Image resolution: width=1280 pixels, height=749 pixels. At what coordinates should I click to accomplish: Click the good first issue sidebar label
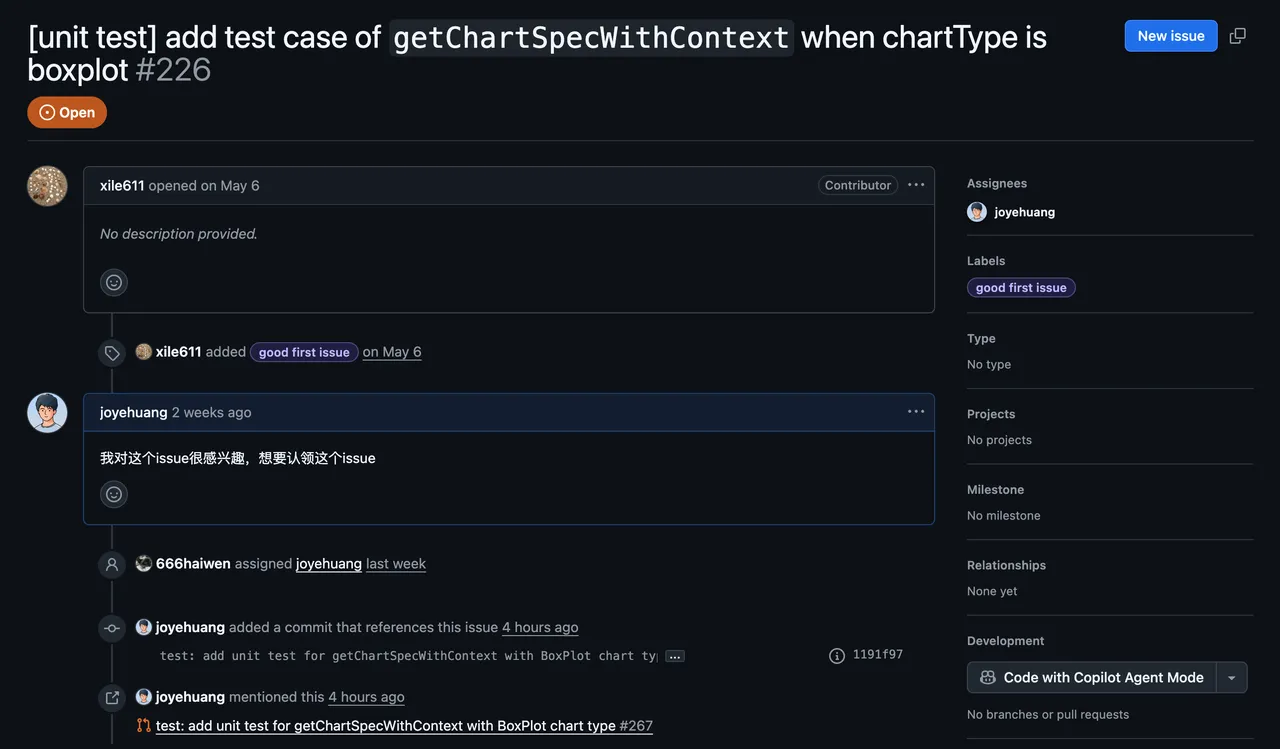pos(1021,288)
